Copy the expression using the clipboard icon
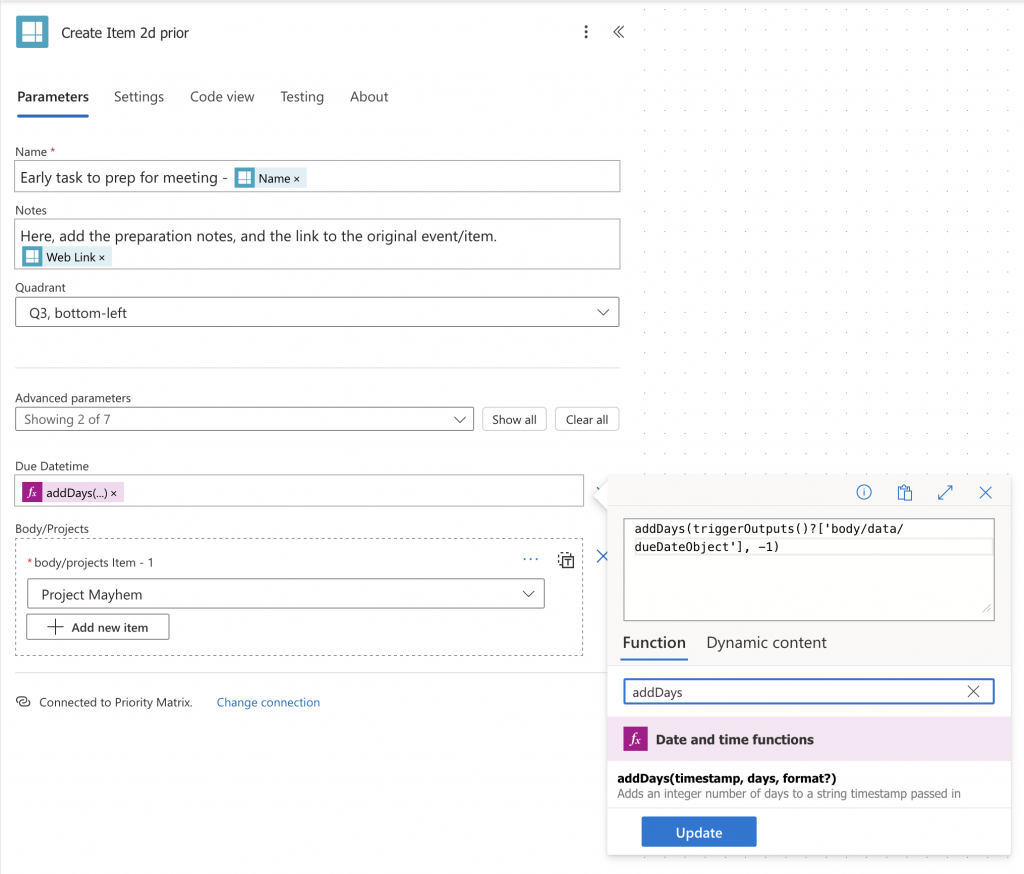Viewport: 1024px width, 874px height. point(904,492)
